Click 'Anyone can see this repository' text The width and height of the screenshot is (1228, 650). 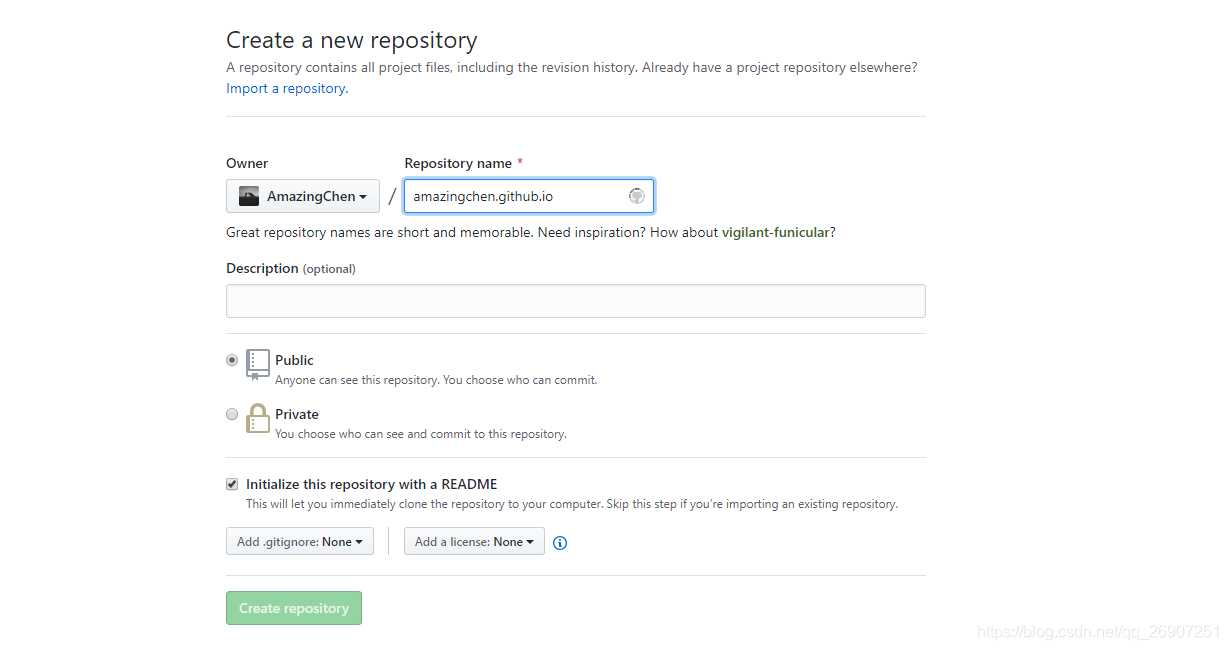[436, 380]
